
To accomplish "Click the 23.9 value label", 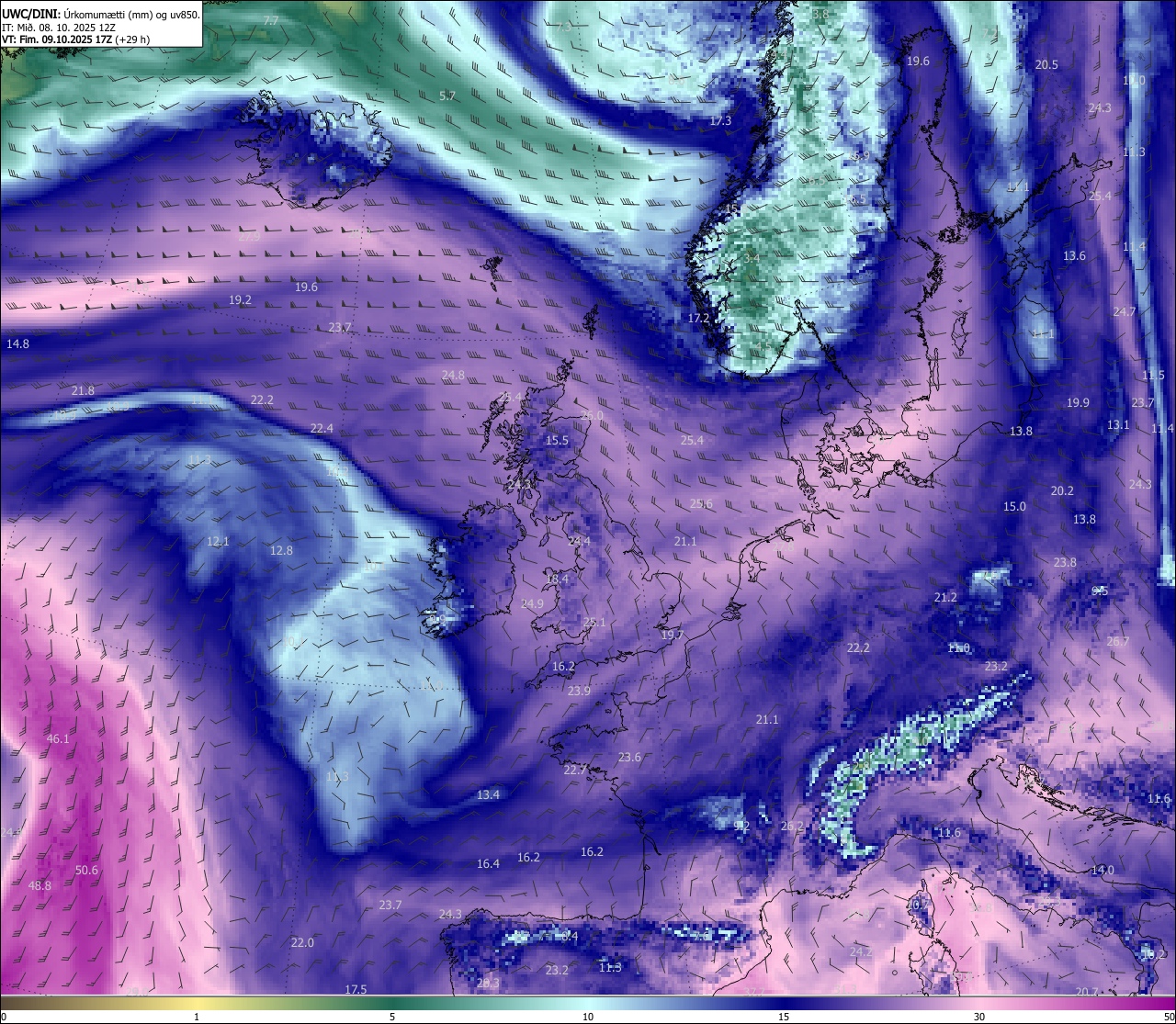I will click(579, 691).
